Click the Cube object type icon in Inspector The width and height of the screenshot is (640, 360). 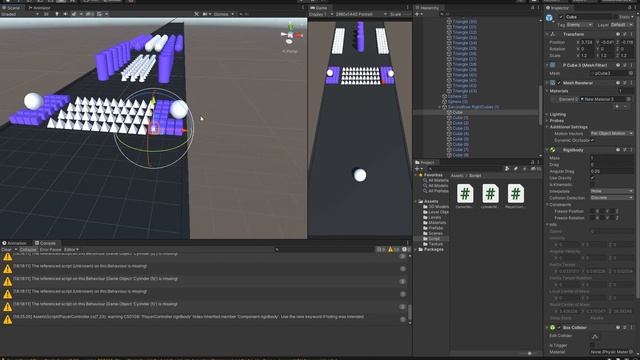(549, 18)
